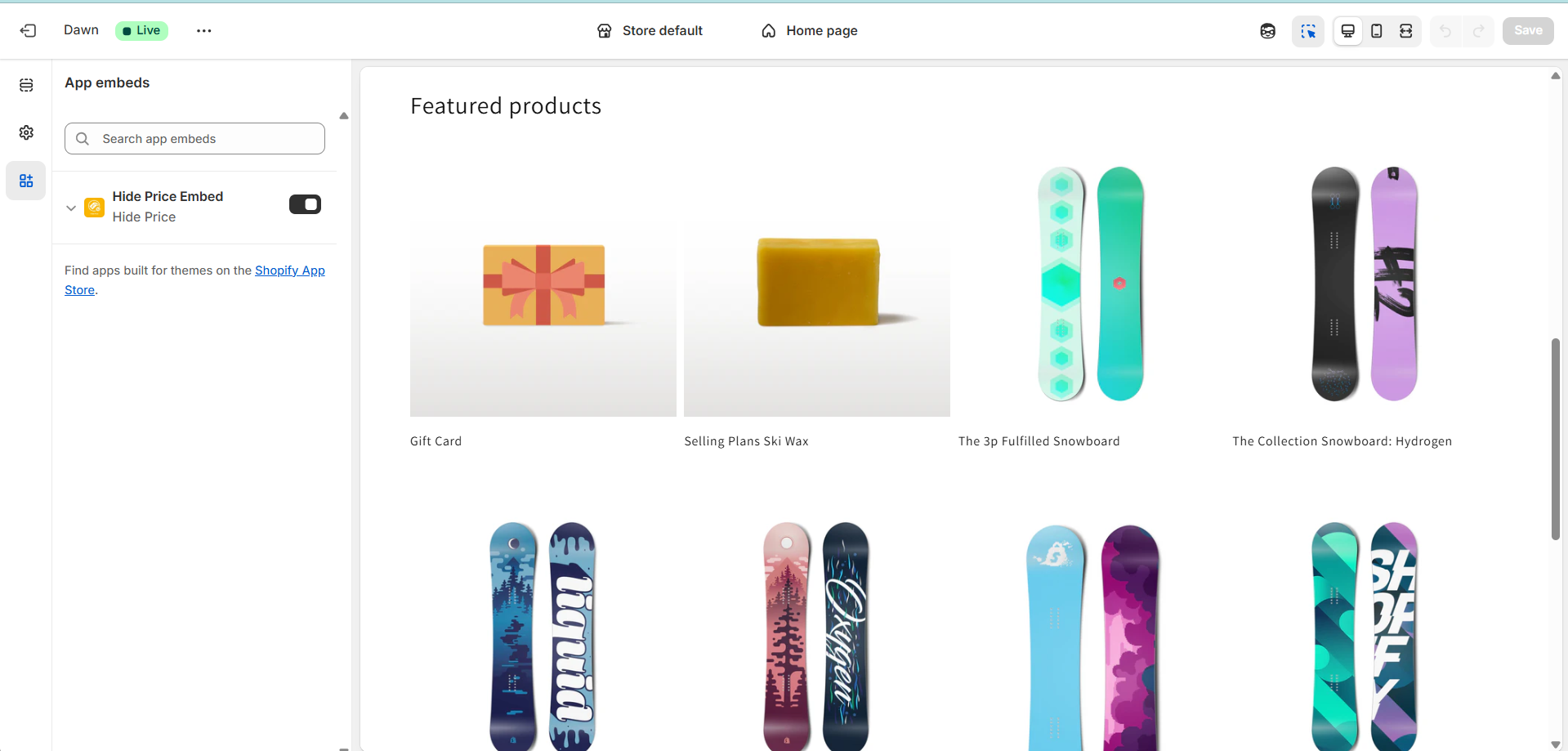The width and height of the screenshot is (1568, 751).
Task: Click the Save button
Action: pos(1527,31)
